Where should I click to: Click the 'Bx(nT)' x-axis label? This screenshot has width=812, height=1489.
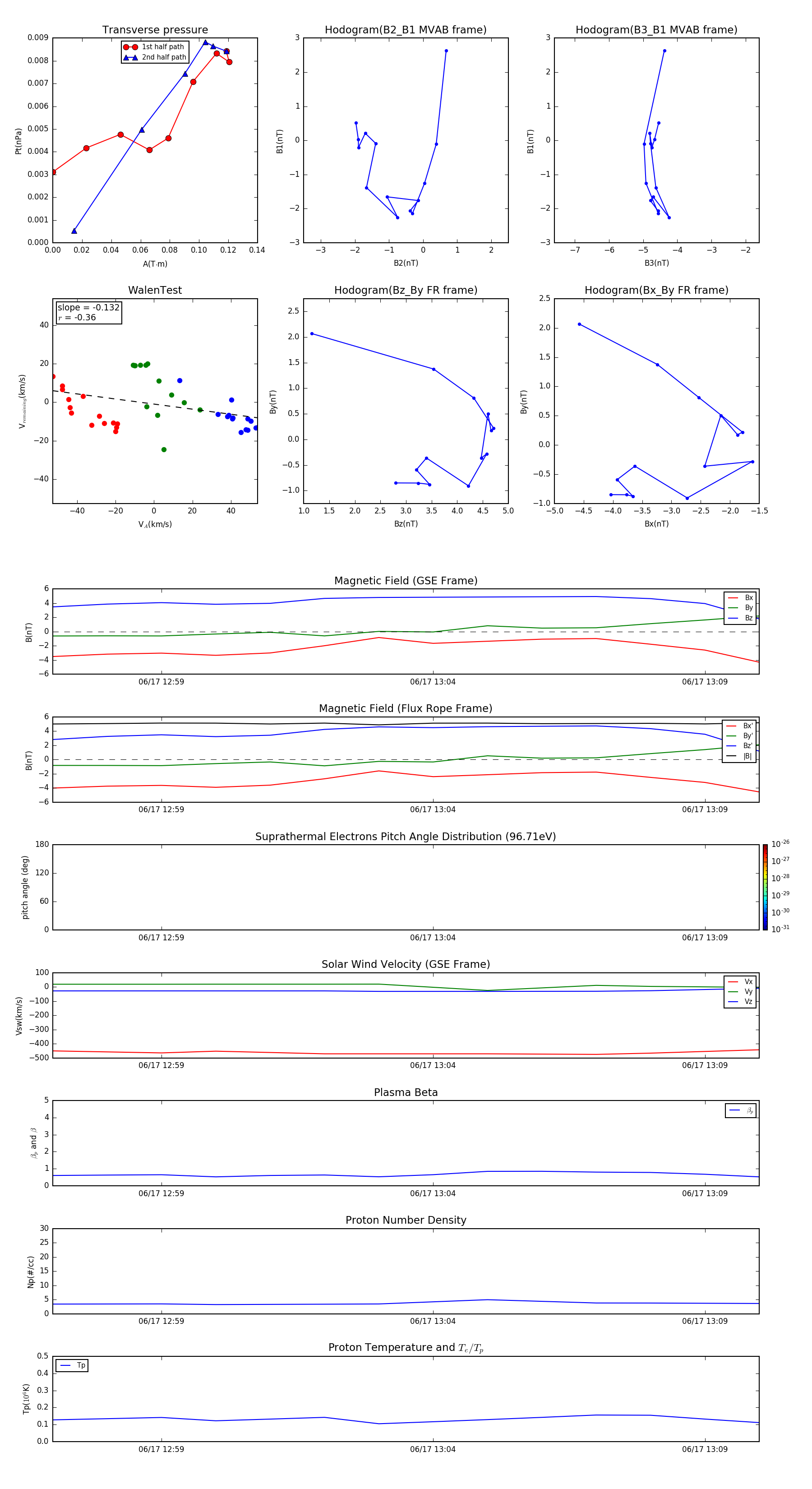(656, 524)
